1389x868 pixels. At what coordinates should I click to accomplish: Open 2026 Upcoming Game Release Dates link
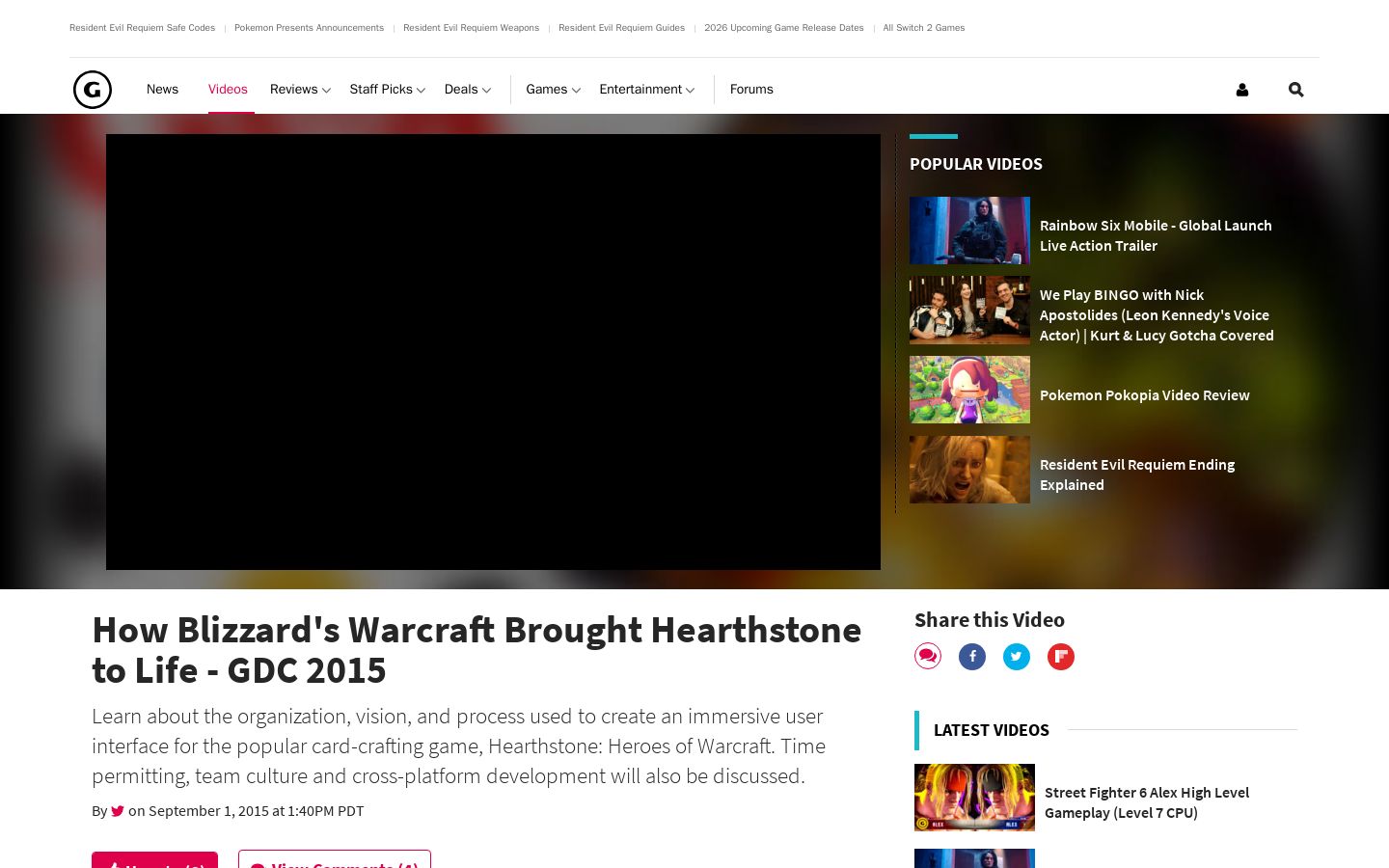(x=784, y=28)
